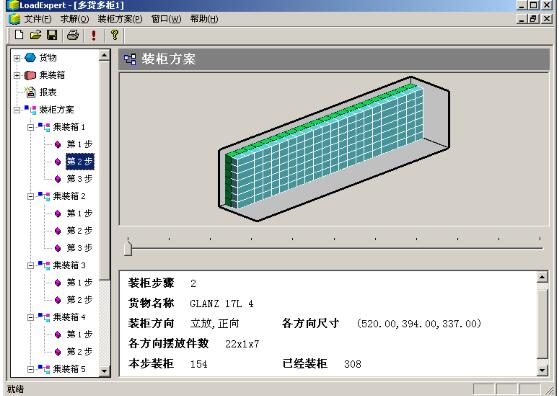The image size is (559, 396).
Task: Click the red exclamation solve icon
Action: (x=93, y=35)
